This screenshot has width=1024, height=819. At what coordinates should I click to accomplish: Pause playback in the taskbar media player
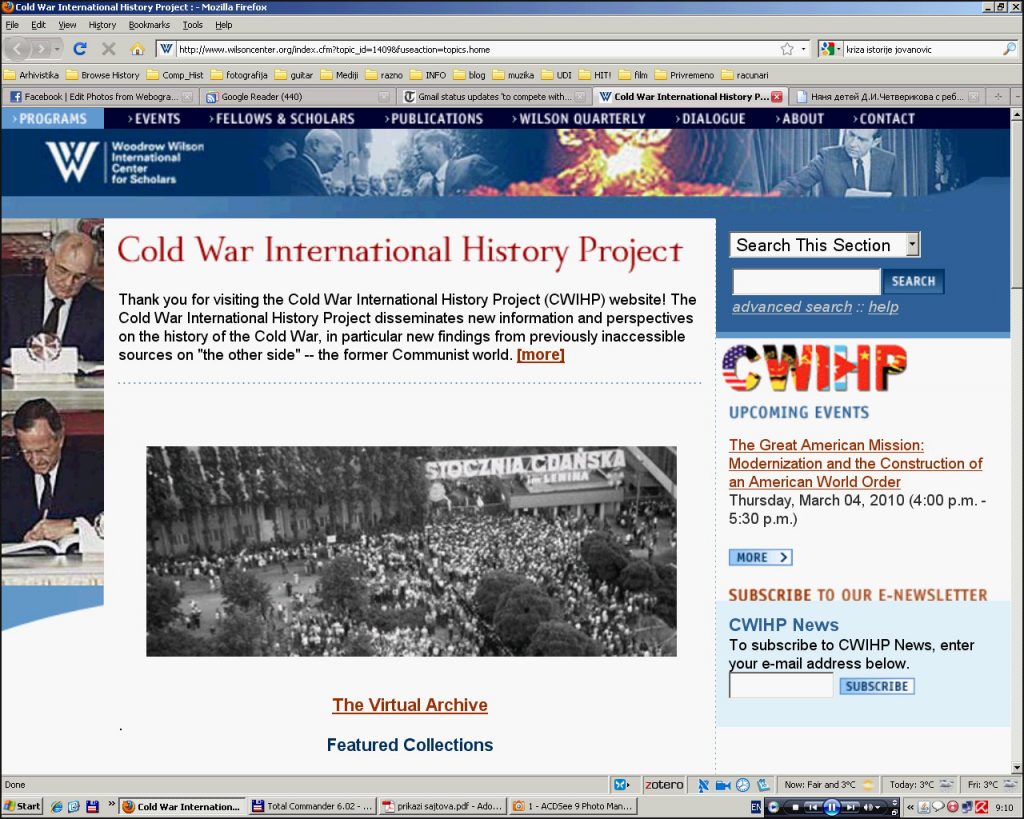[x=831, y=807]
